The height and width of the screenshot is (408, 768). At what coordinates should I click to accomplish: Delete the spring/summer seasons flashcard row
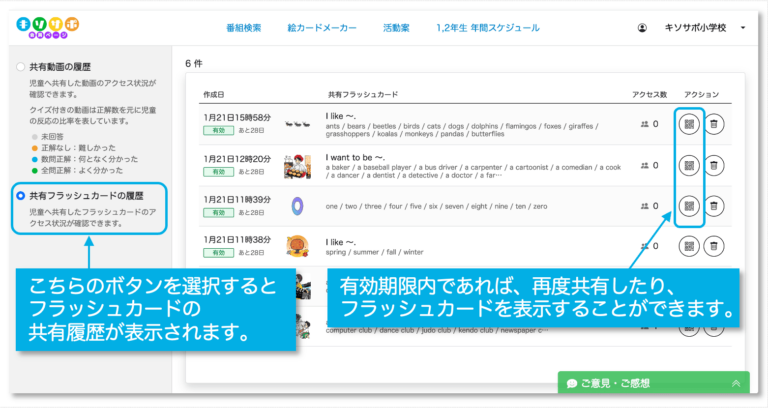(714, 247)
